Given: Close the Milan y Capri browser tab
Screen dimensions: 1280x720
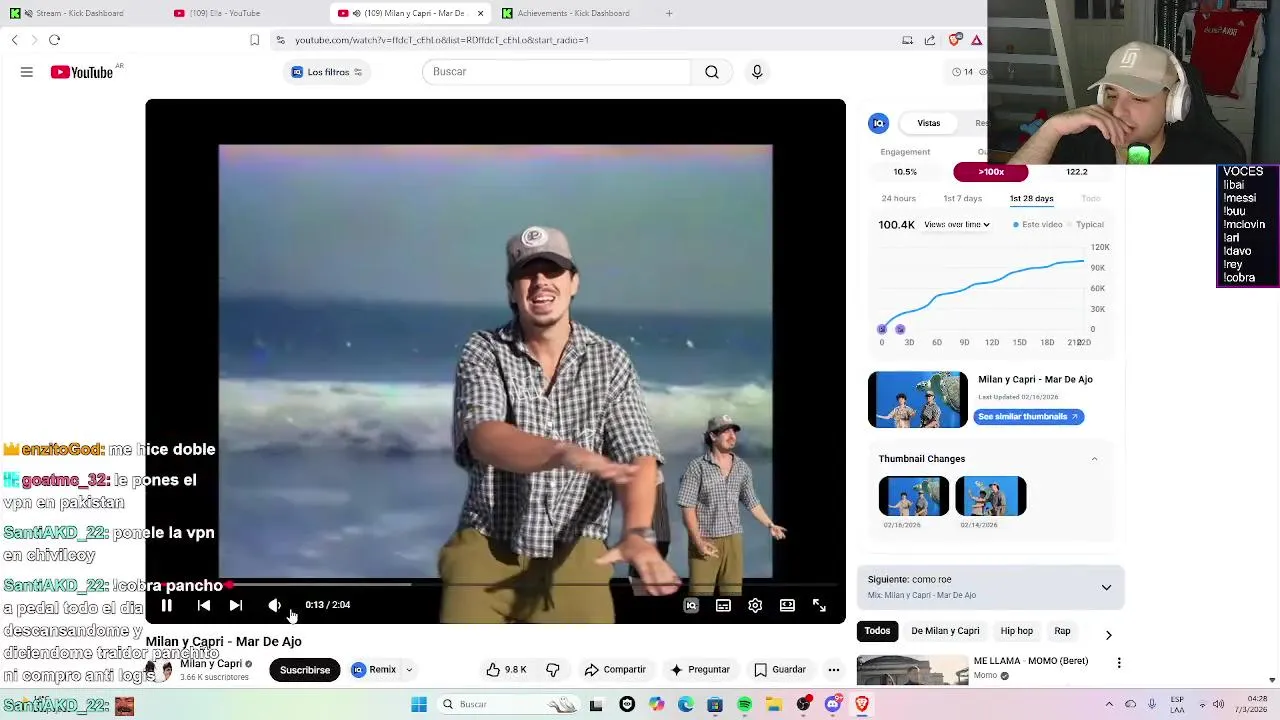Looking at the screenshot, I should (480, 13).
